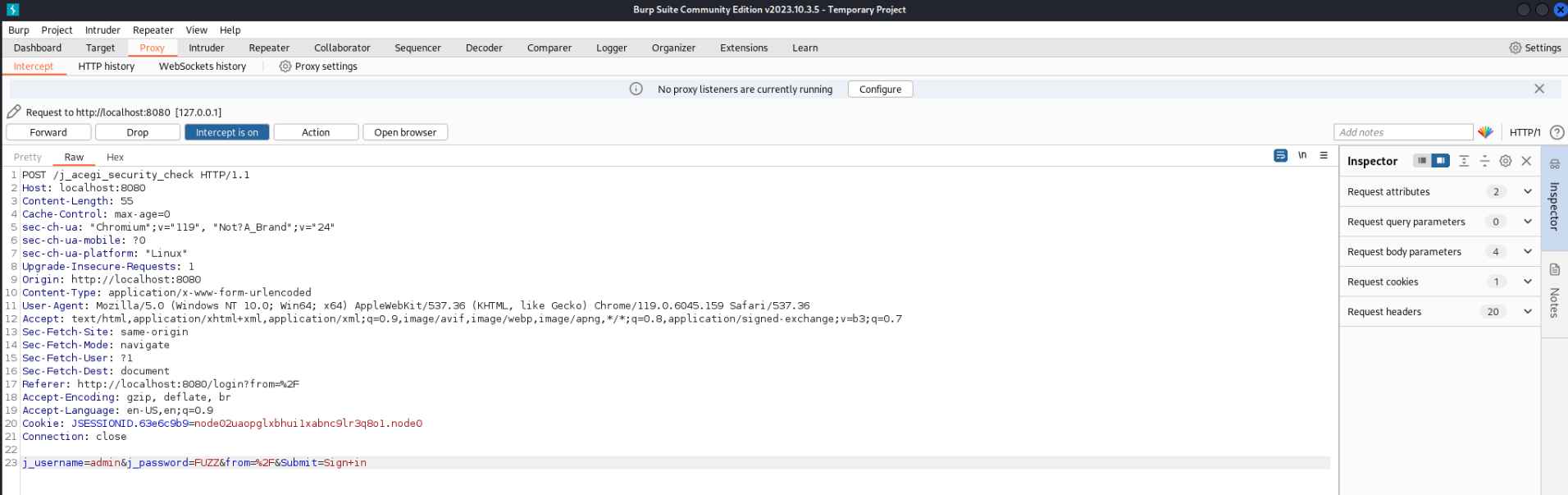This screenshot has height=495, width=1568.
Task: Switch to the Collaborator tab
Action: tap(342, 48)
